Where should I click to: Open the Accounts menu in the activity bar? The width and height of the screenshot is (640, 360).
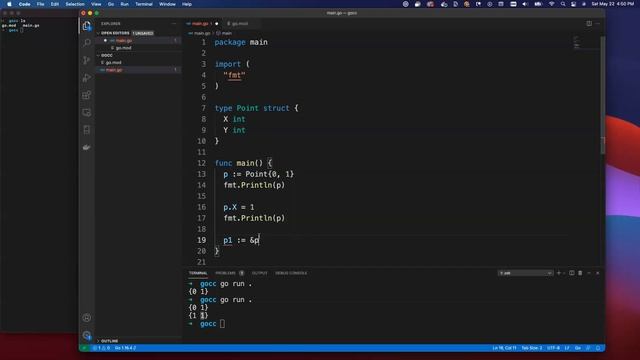(87, 318)
